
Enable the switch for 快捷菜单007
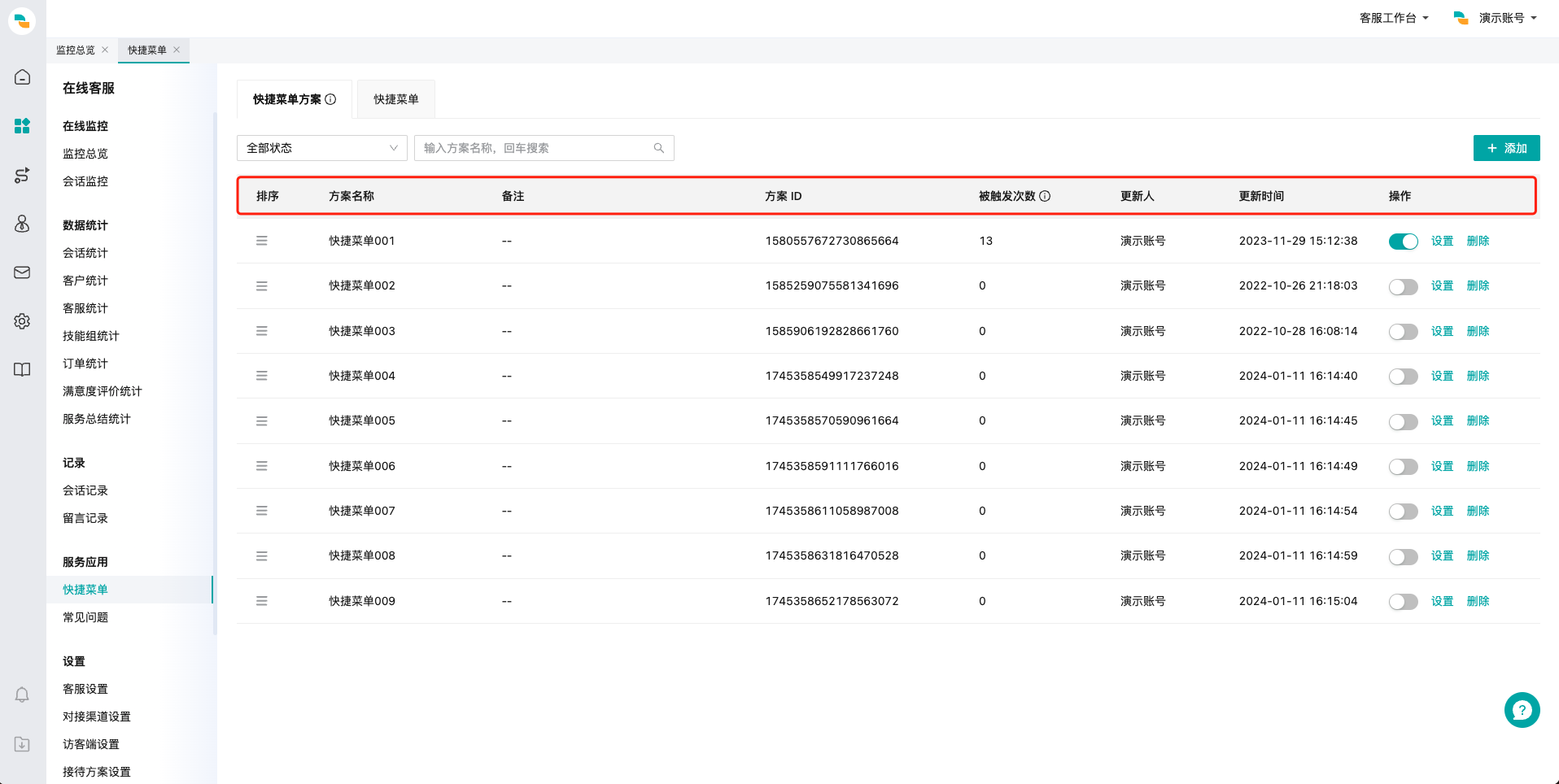tap(1403, 512)
